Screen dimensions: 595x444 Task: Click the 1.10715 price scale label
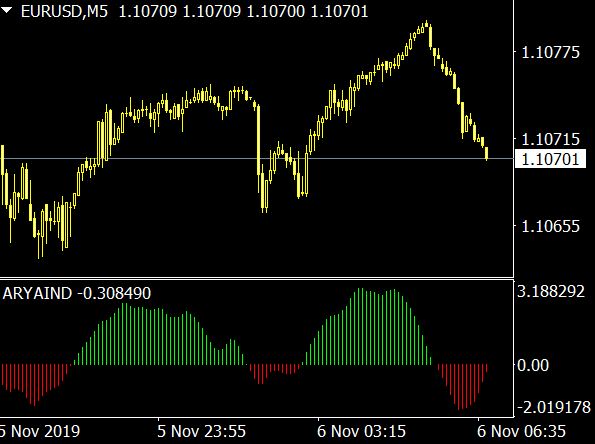coord(551,140)
